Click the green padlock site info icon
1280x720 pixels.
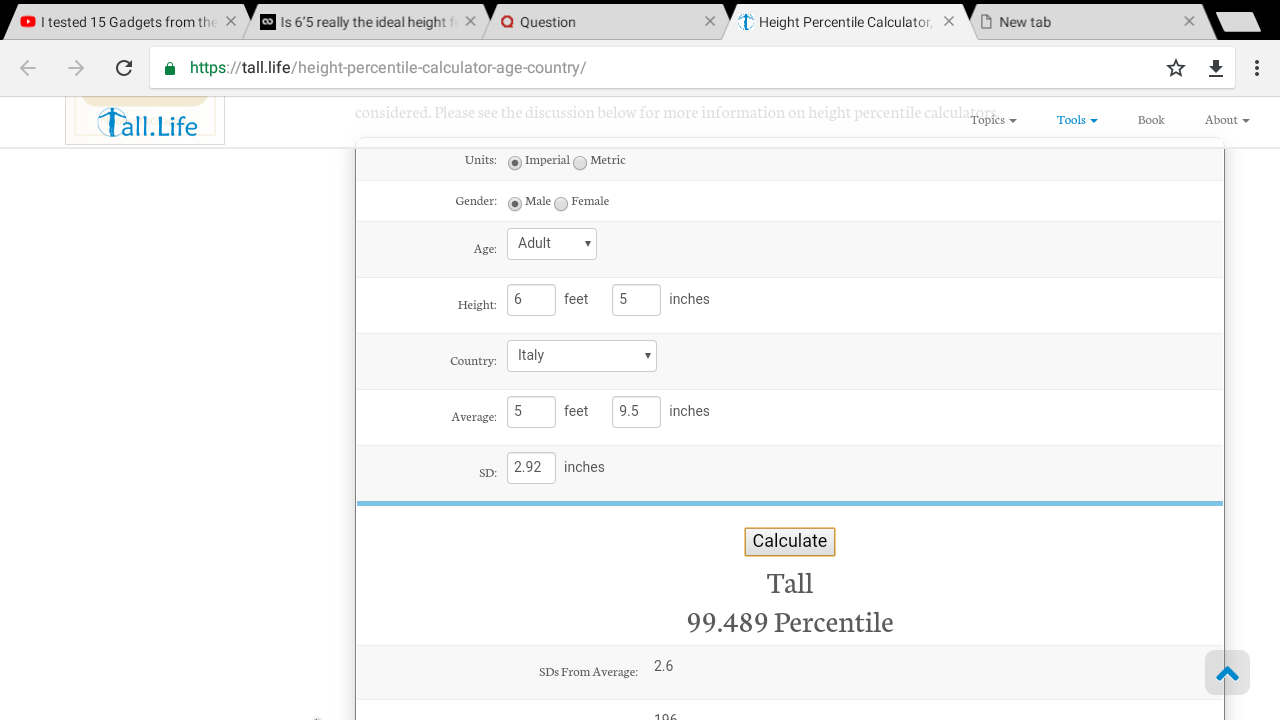(x=170, y=68)
